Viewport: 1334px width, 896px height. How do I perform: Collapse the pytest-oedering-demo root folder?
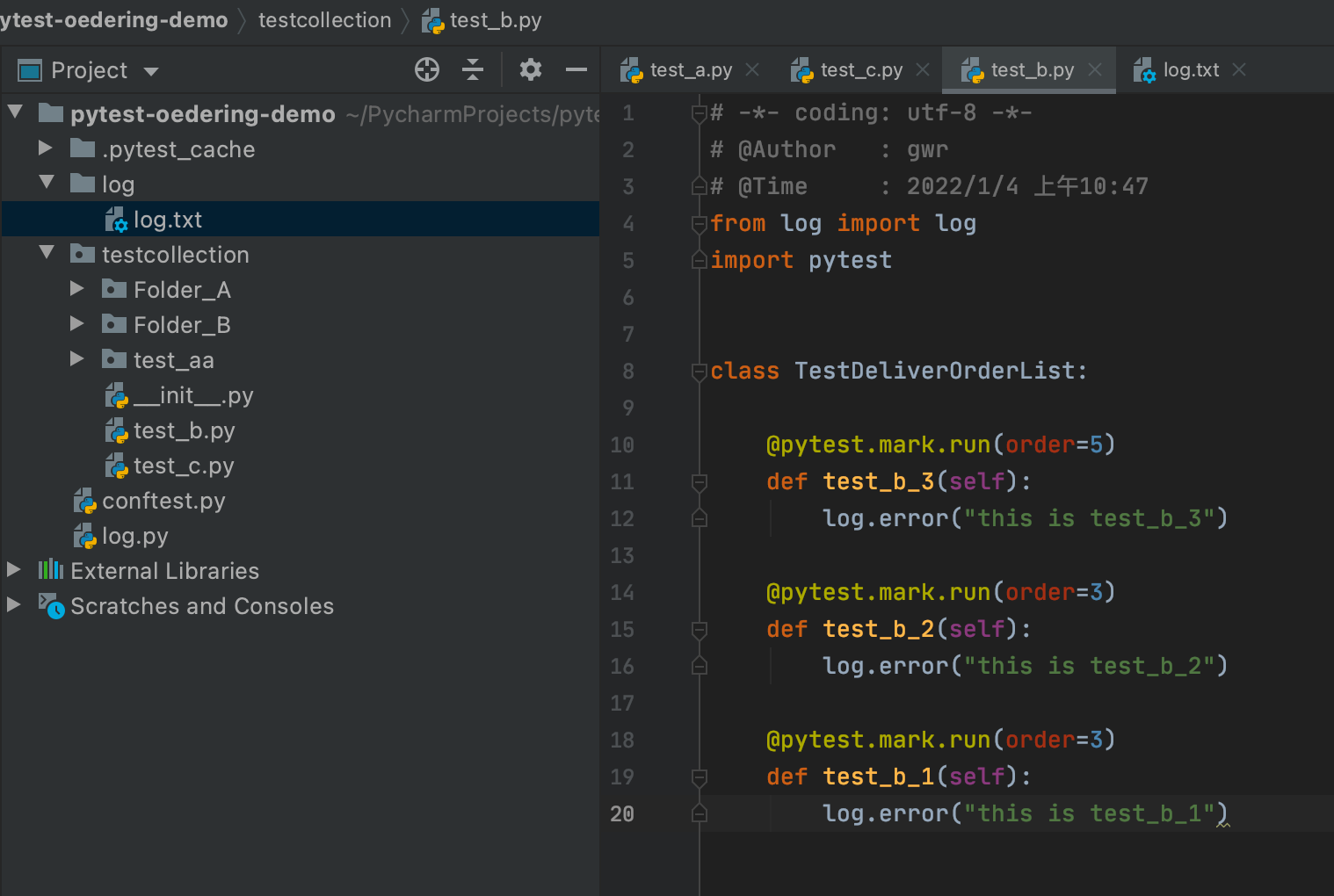point(15,112)
